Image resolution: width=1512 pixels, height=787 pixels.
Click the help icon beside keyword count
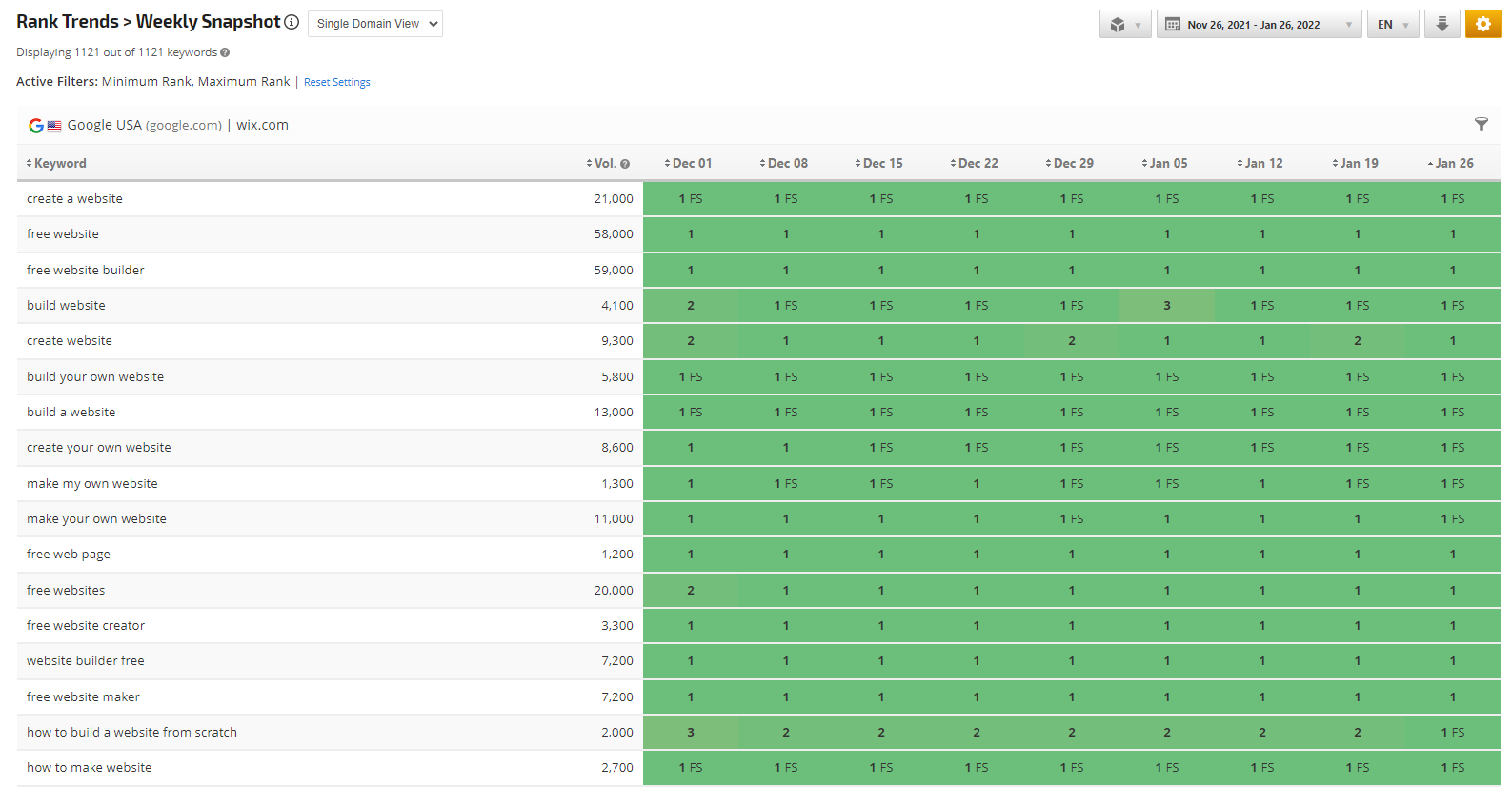pyautogui.click(x=225, y=52)
